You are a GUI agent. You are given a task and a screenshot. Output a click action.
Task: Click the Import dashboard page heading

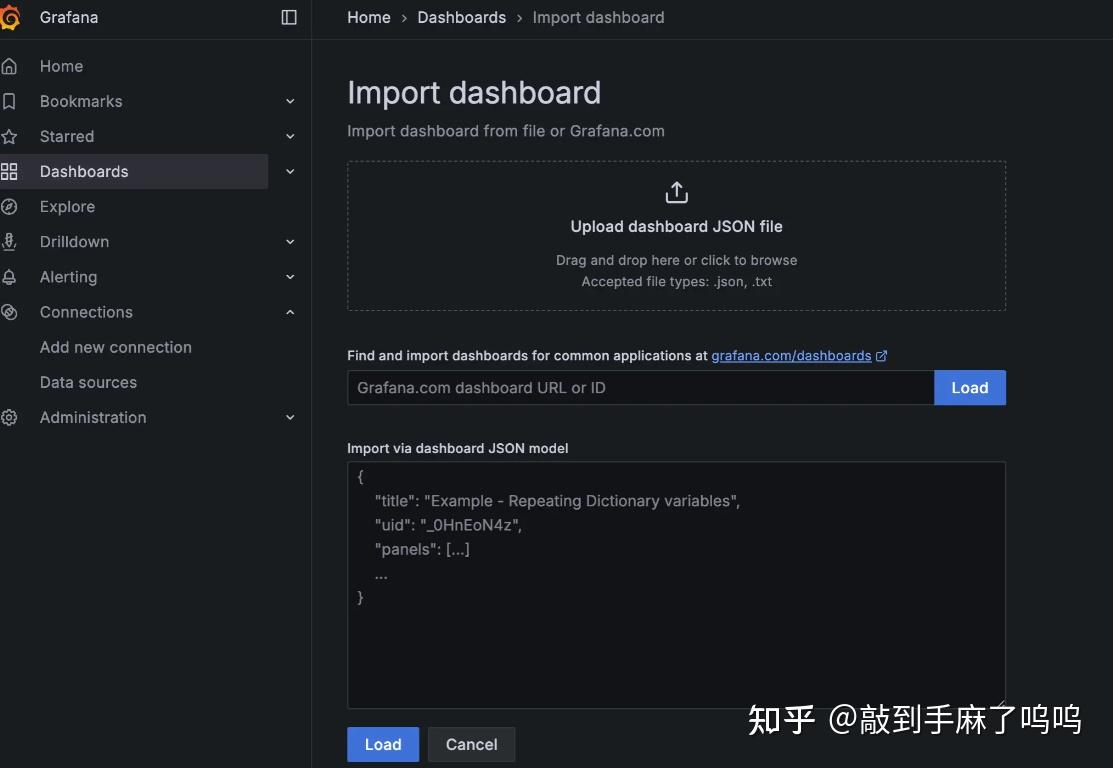tap(474, 93)
